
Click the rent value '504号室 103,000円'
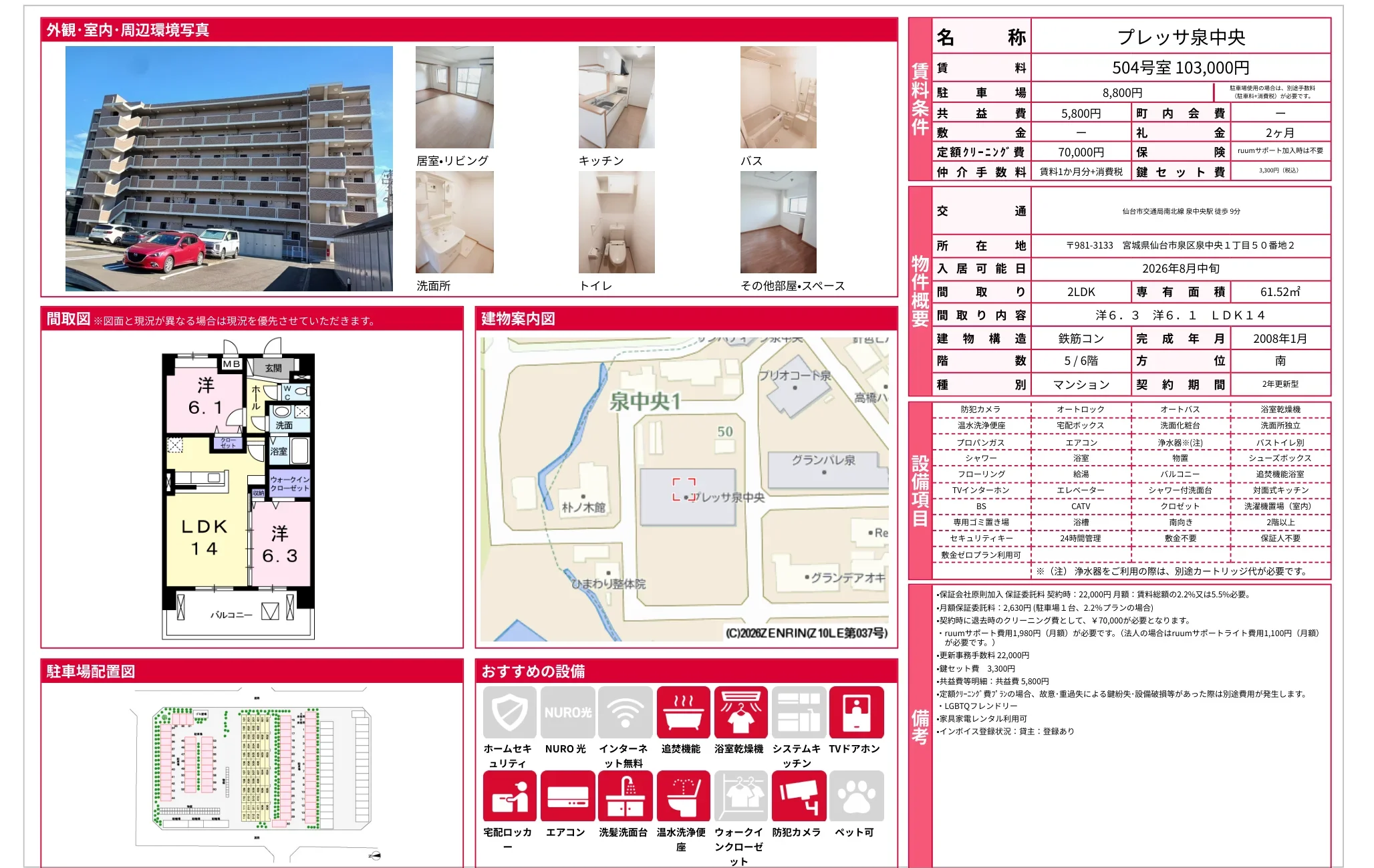coord(1181,68)
